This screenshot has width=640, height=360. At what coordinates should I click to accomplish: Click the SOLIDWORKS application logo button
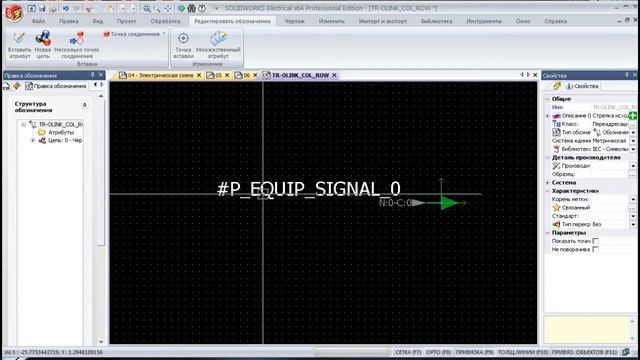[14, 12]
